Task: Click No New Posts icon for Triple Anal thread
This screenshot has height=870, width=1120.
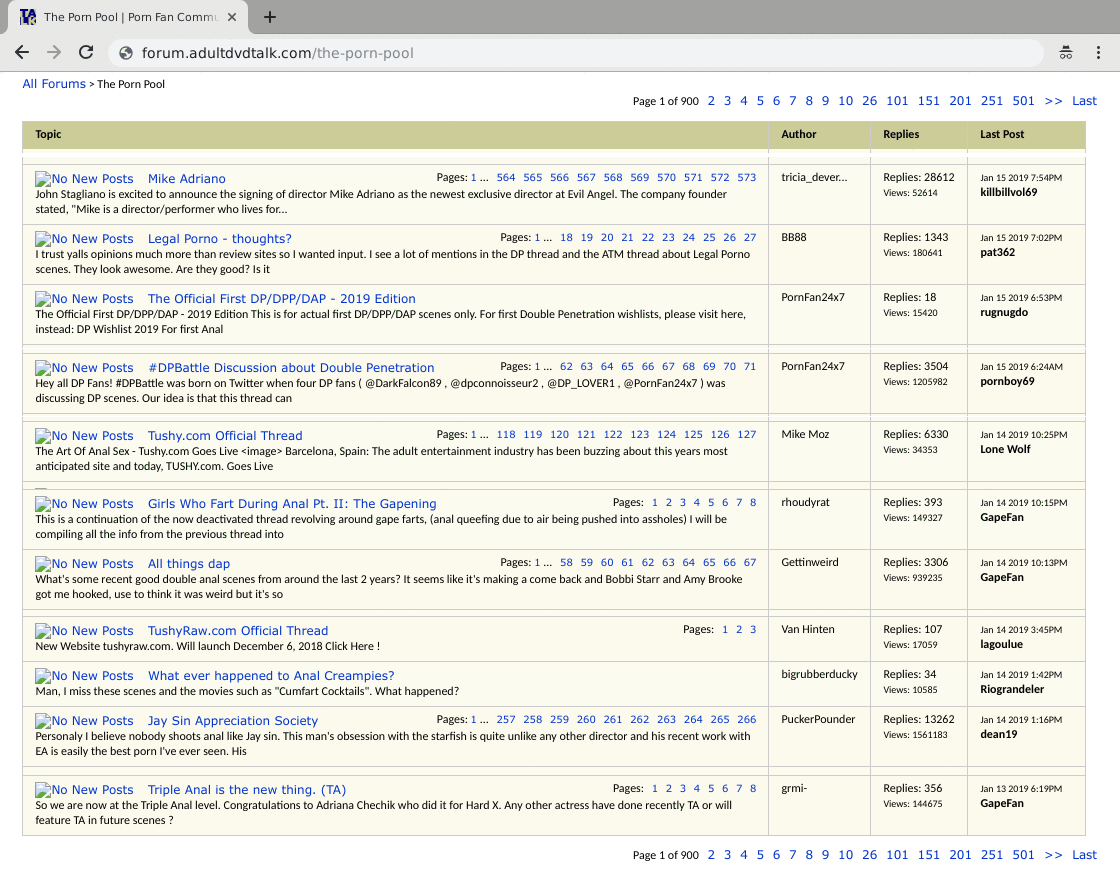Action: (84, 789)
